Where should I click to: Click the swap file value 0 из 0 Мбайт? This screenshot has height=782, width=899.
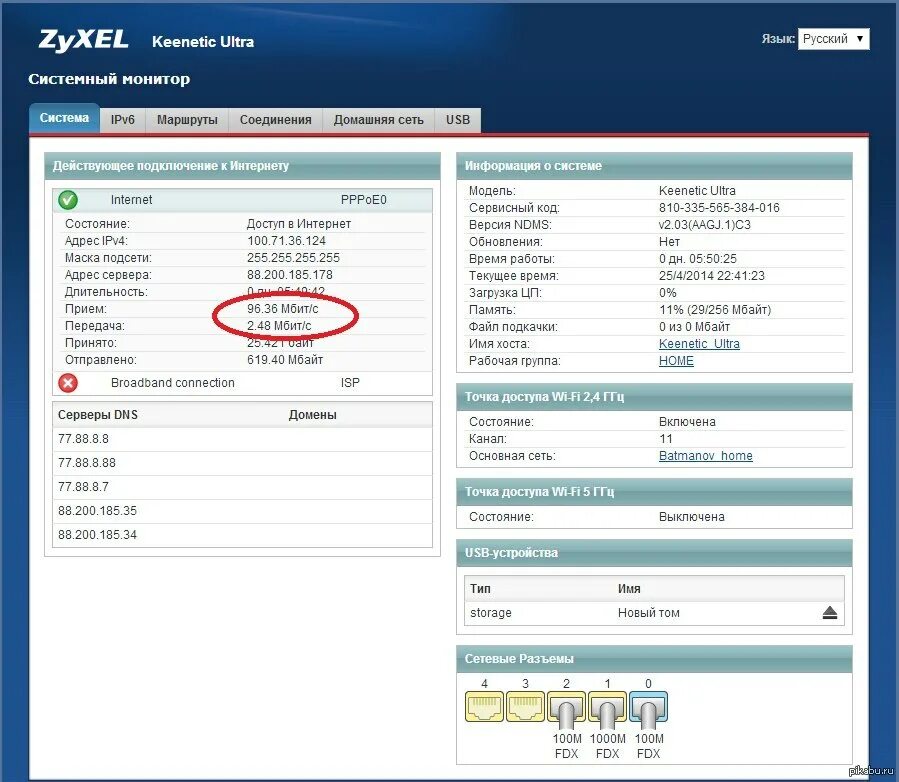coord(694,327)
